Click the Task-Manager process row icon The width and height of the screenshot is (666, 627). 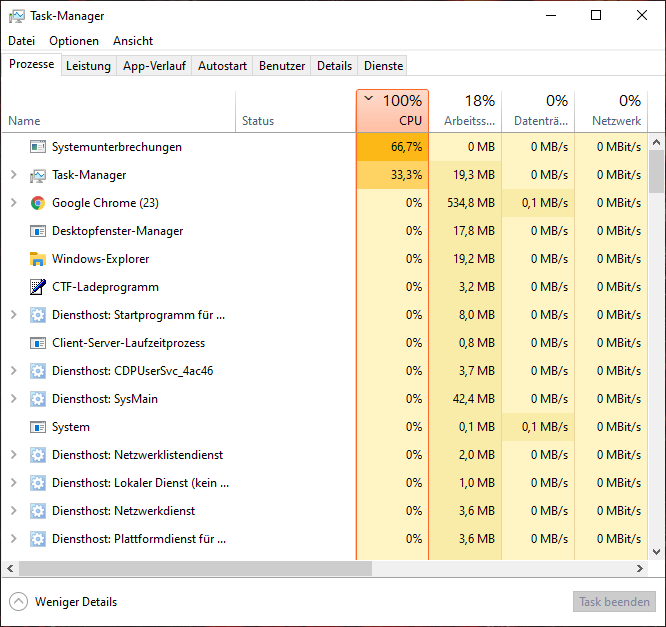point(38,175)
